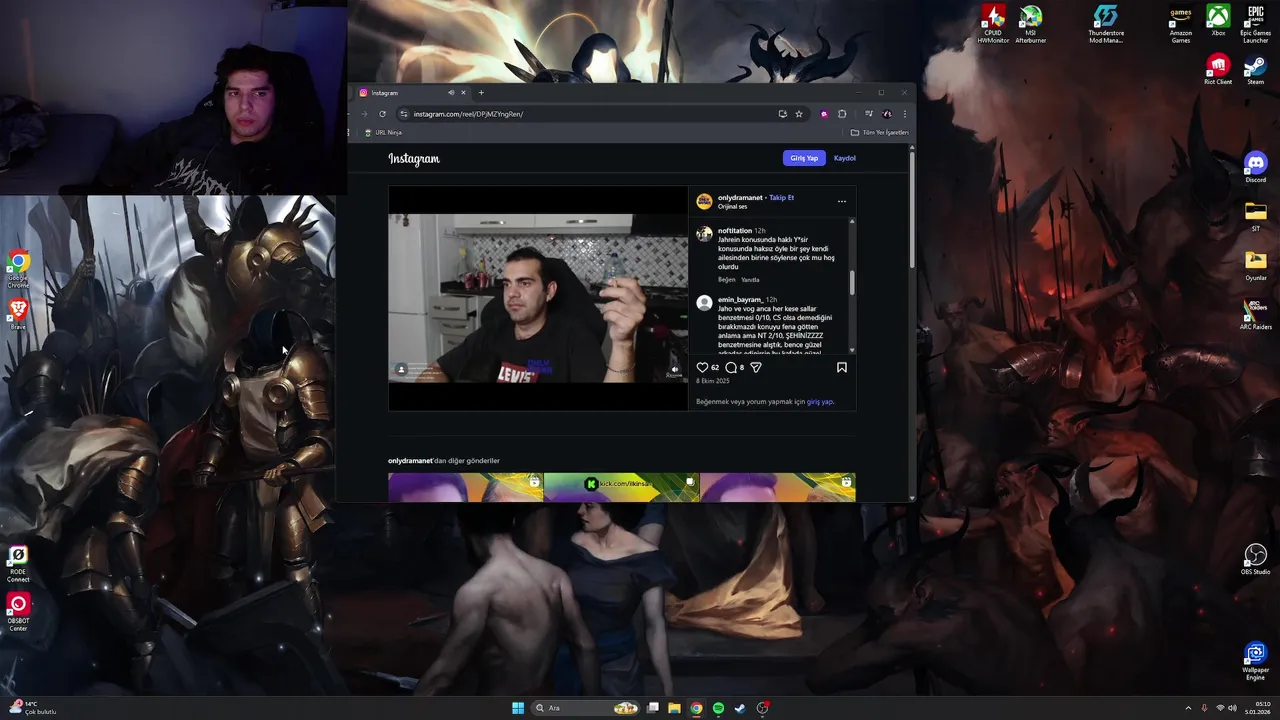This screenshot has height=720, width=1280.
Task: Open Xbox desktop icon
Action: [1218, 21]
